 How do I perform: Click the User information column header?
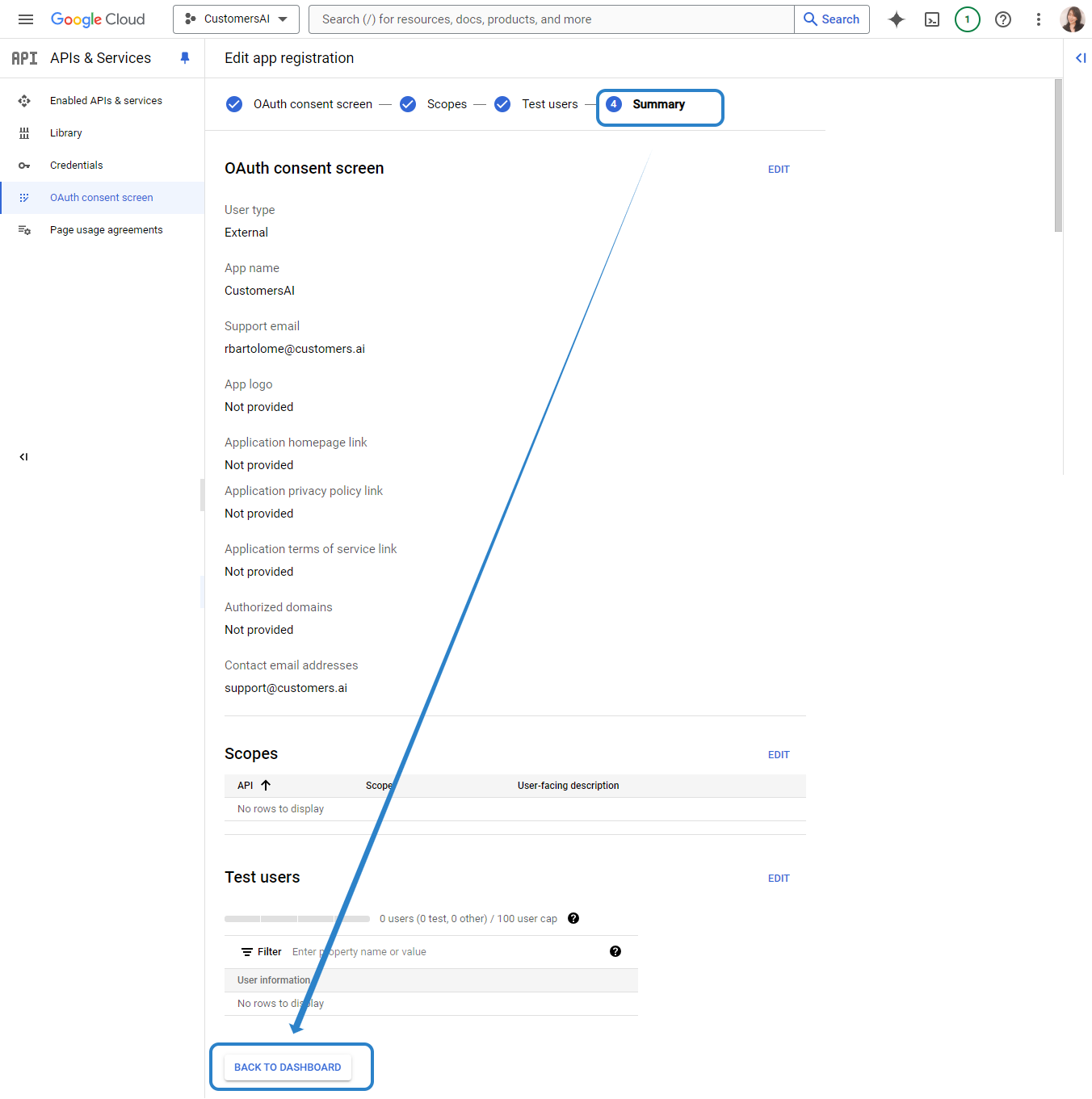(274, 980)
